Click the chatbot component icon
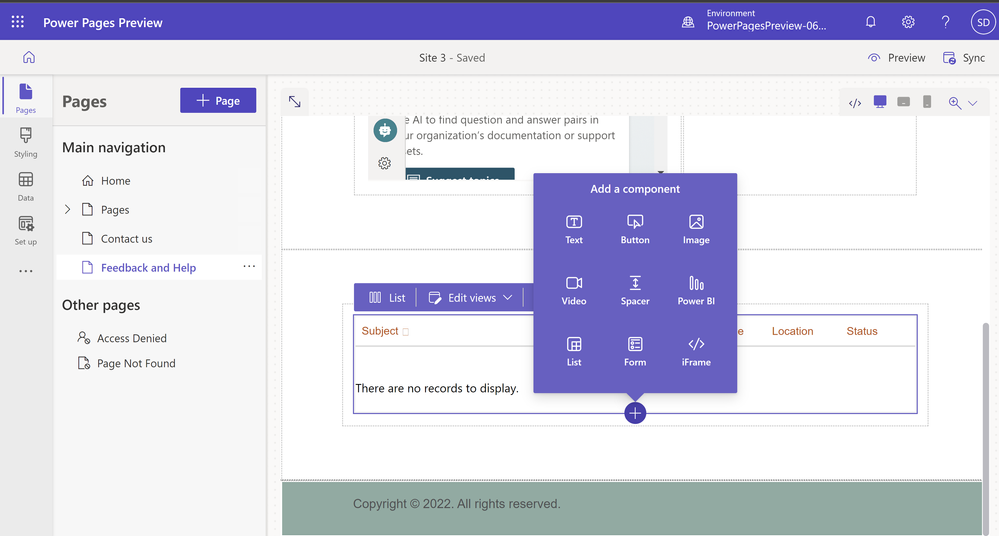This screenshot has width=999, height=536. (385, 131)
